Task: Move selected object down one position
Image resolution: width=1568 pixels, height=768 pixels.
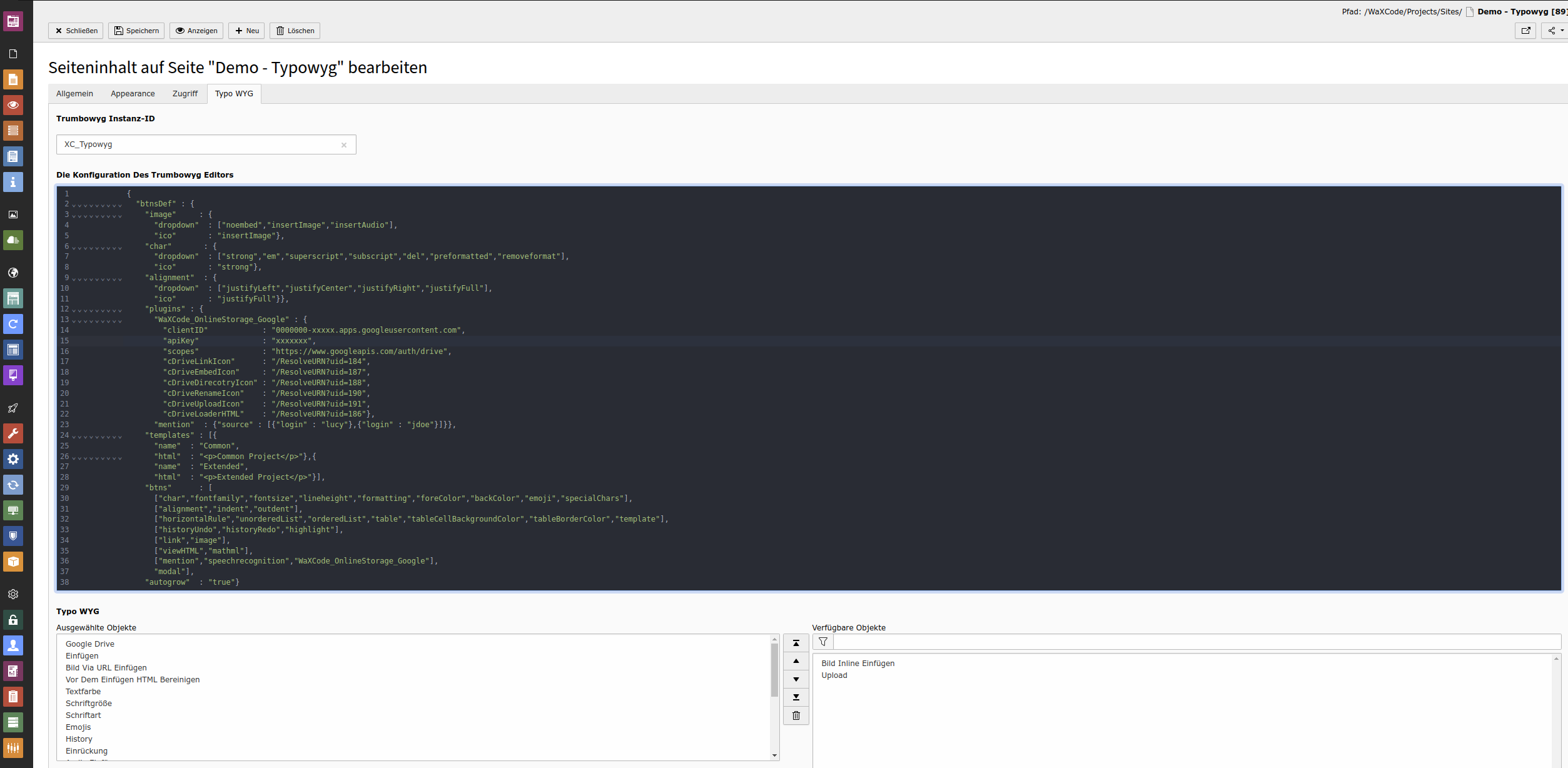Action: tap(796, 679)
